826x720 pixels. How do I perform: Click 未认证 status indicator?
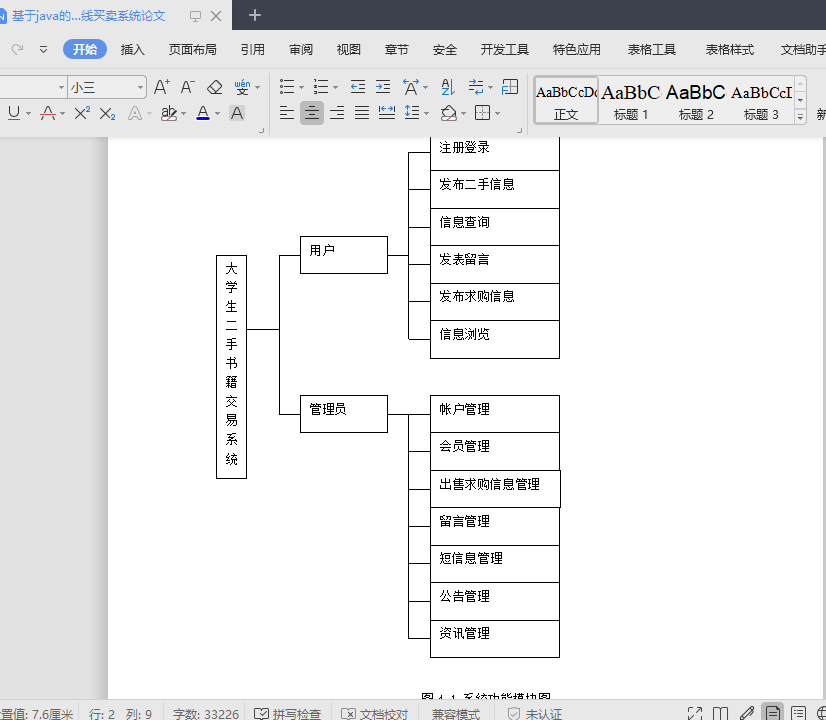coord(535,714)
